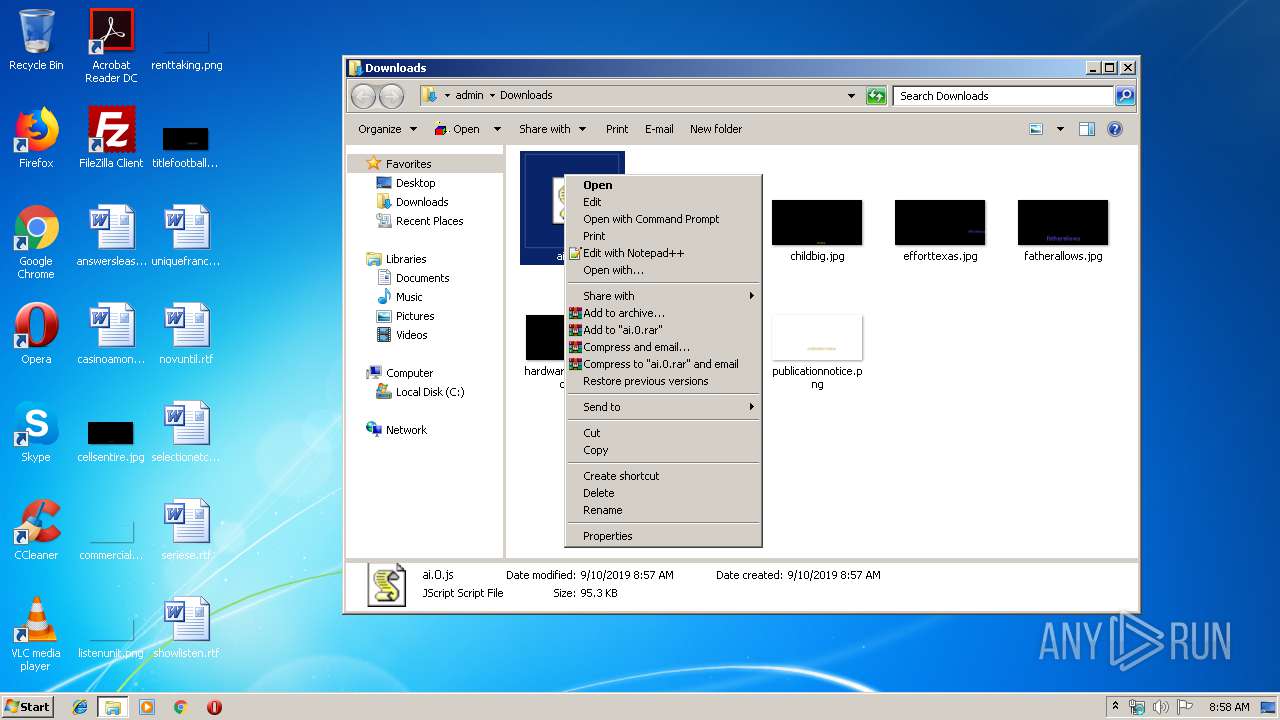Viewport: 1280px width, 720px height.
Task: Expand address bar history dropdown
Action: click(x=851, y=96)
